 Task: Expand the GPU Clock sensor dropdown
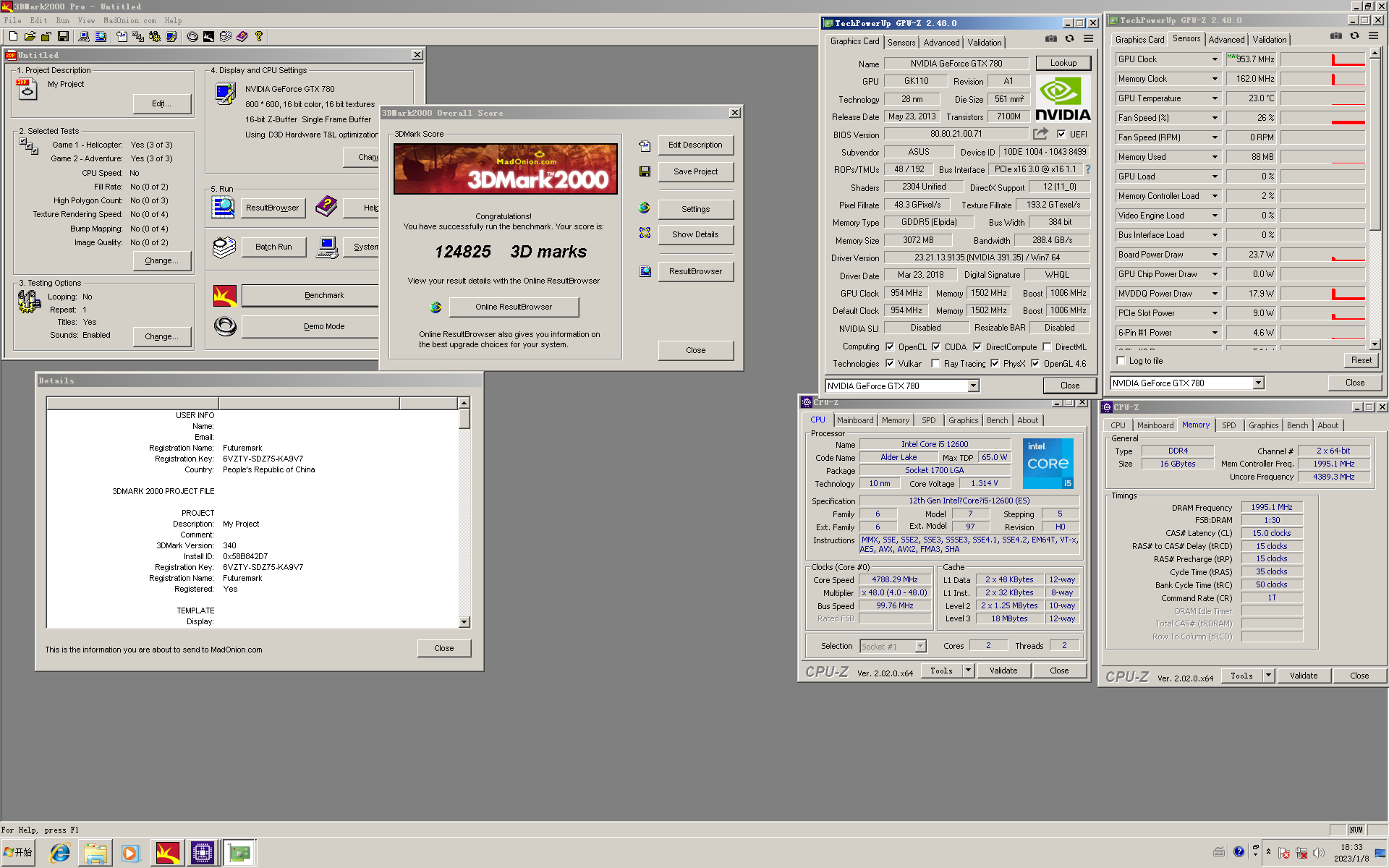[1215, 59]
